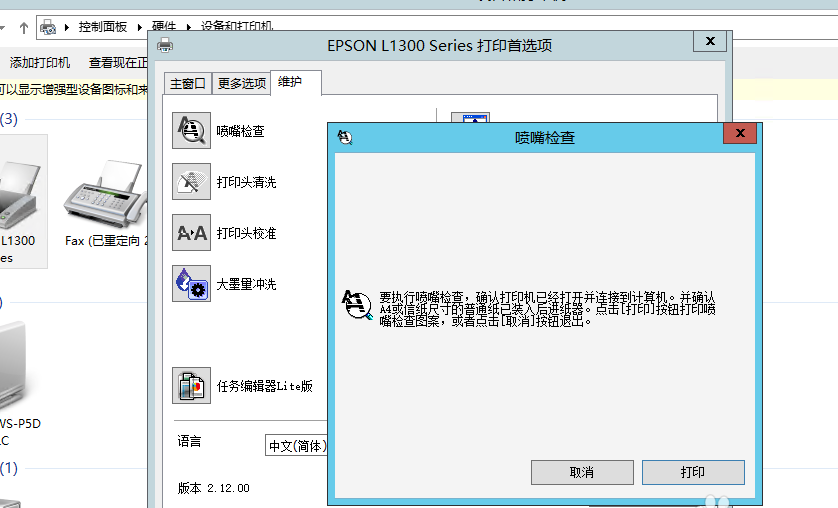Click the printer icon in preferences title bar
Image resolution: width=838 pixels, height=508 pixels.
165,45
